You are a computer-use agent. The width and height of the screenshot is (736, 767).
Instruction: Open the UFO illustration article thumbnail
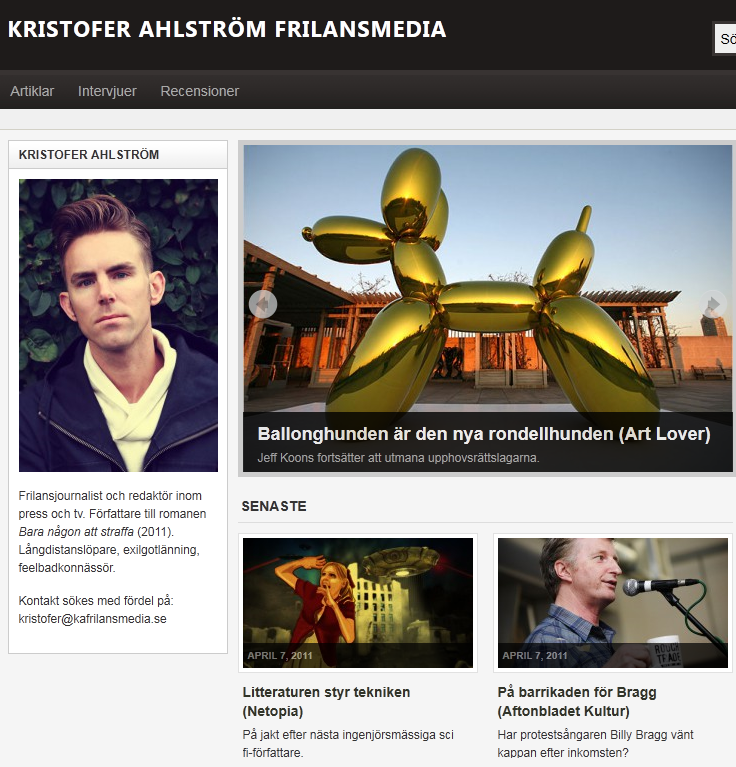click(x=358, y=603)
